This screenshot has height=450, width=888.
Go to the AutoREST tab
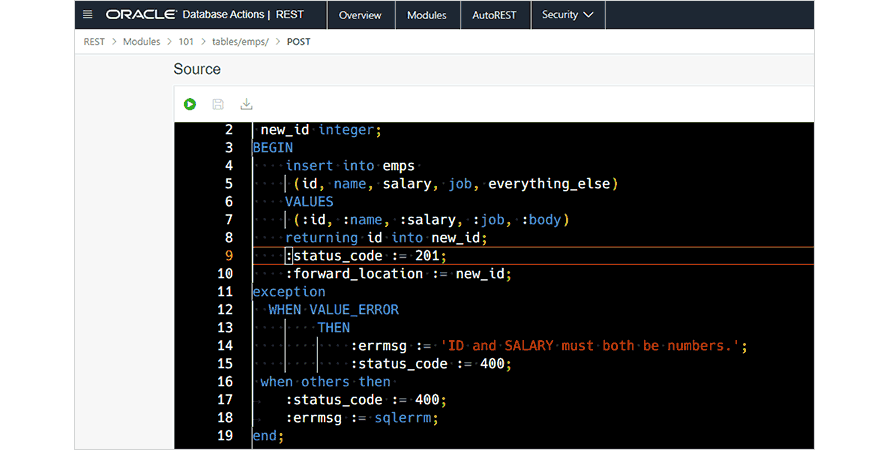click(494, 15)
